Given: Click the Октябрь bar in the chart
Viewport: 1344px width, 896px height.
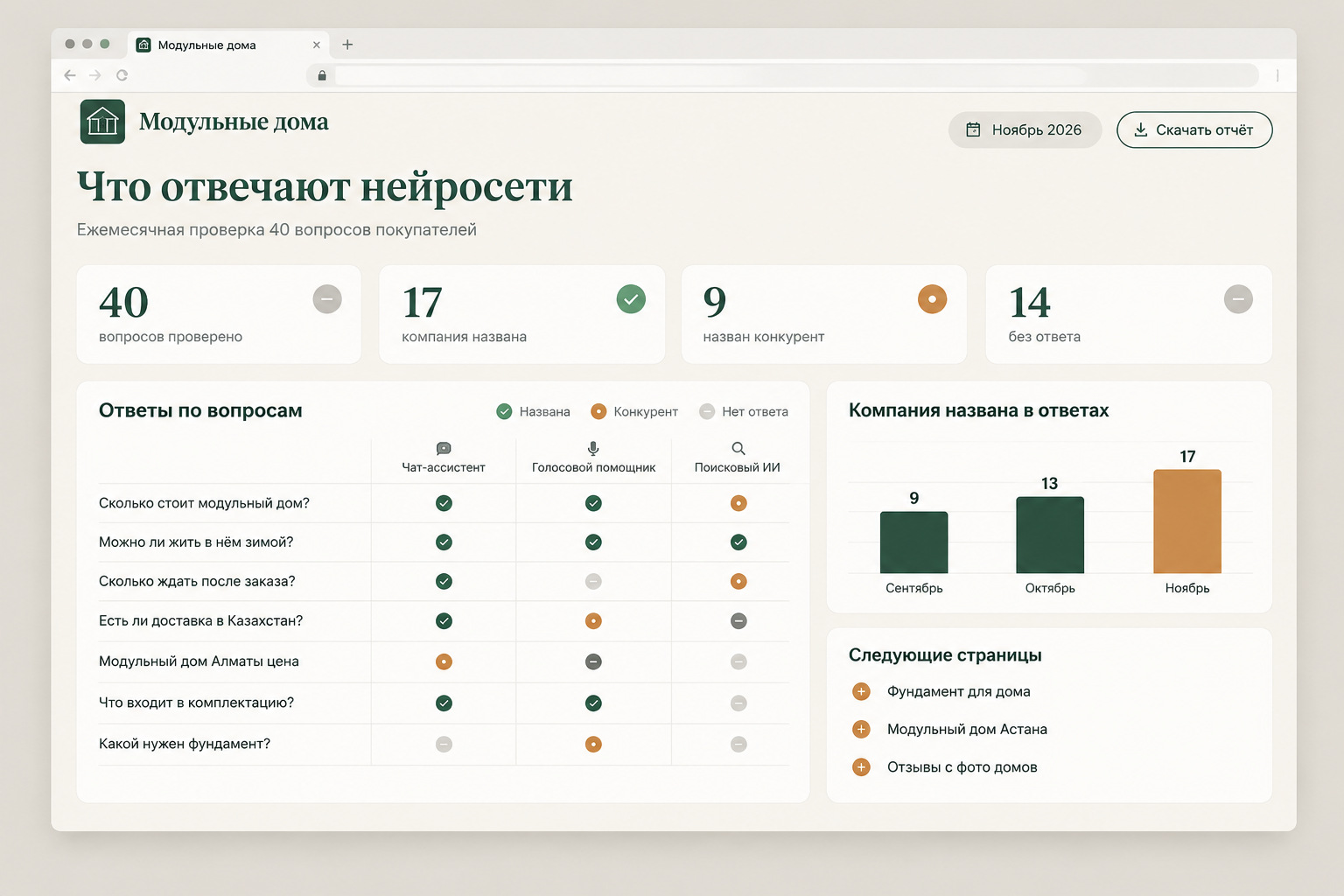Looking at the screenshot, I should click(x=1050, y=535).
